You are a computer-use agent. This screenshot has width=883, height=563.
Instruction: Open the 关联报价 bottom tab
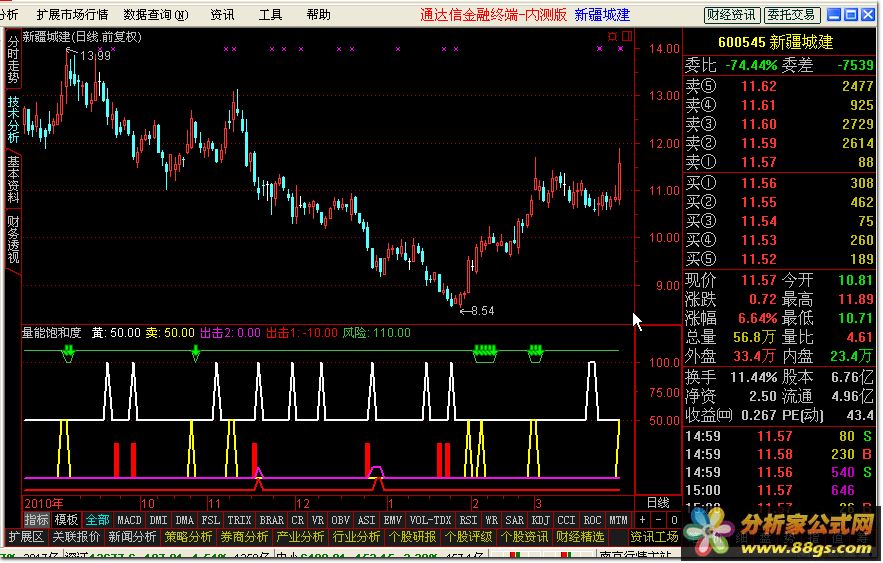76,537
